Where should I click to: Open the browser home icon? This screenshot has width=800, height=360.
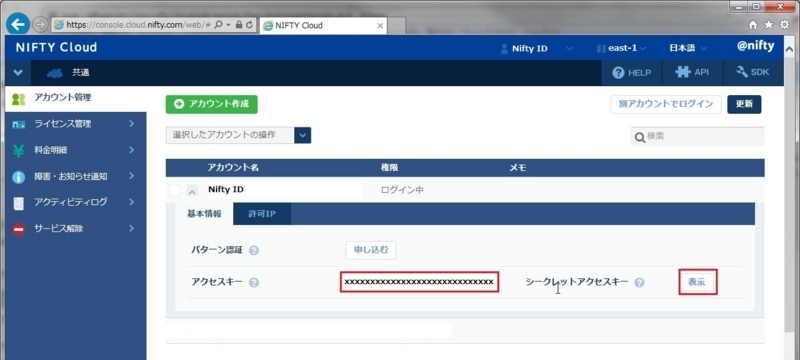753,24
